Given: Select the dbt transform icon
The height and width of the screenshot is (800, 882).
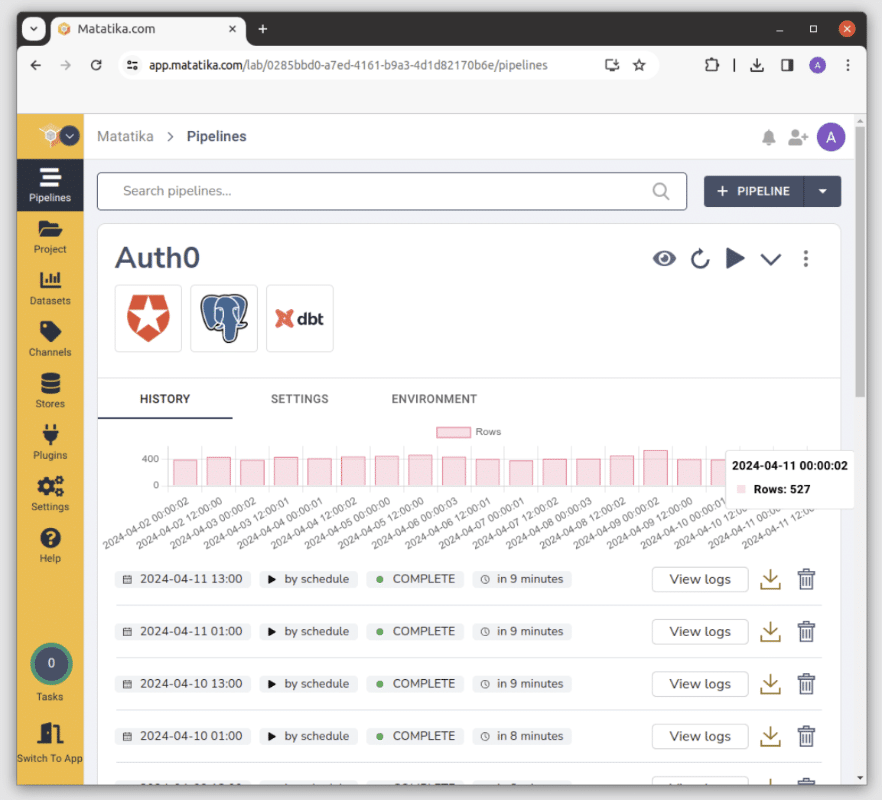Looking at the screenshot, I should tap(299, 318).
